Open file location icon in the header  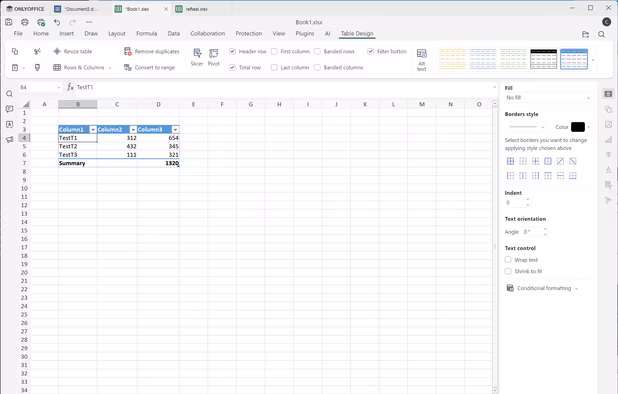coord(586,34)
